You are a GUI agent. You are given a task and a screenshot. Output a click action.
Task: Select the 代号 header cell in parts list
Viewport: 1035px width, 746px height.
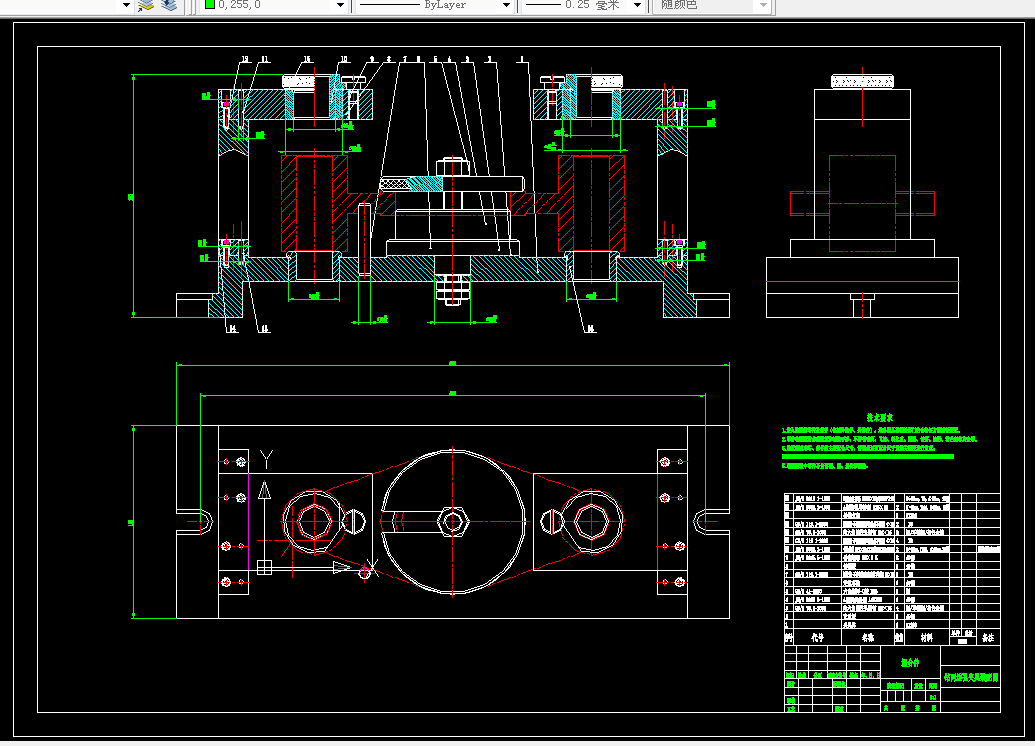(817, 637)
